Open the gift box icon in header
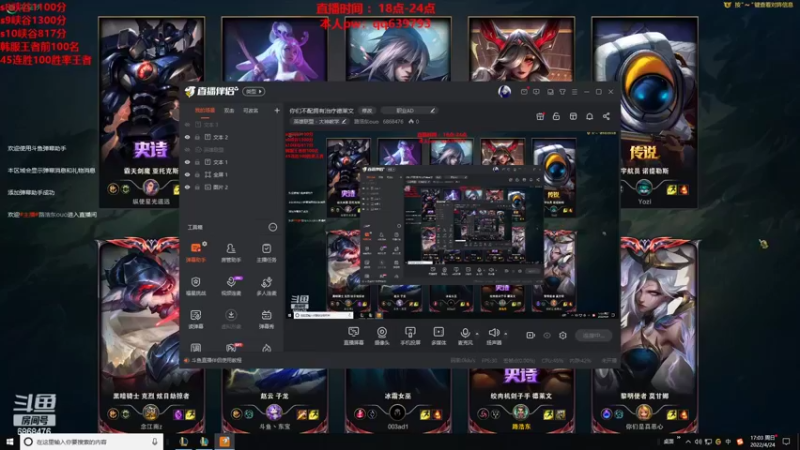 (540, 116)
